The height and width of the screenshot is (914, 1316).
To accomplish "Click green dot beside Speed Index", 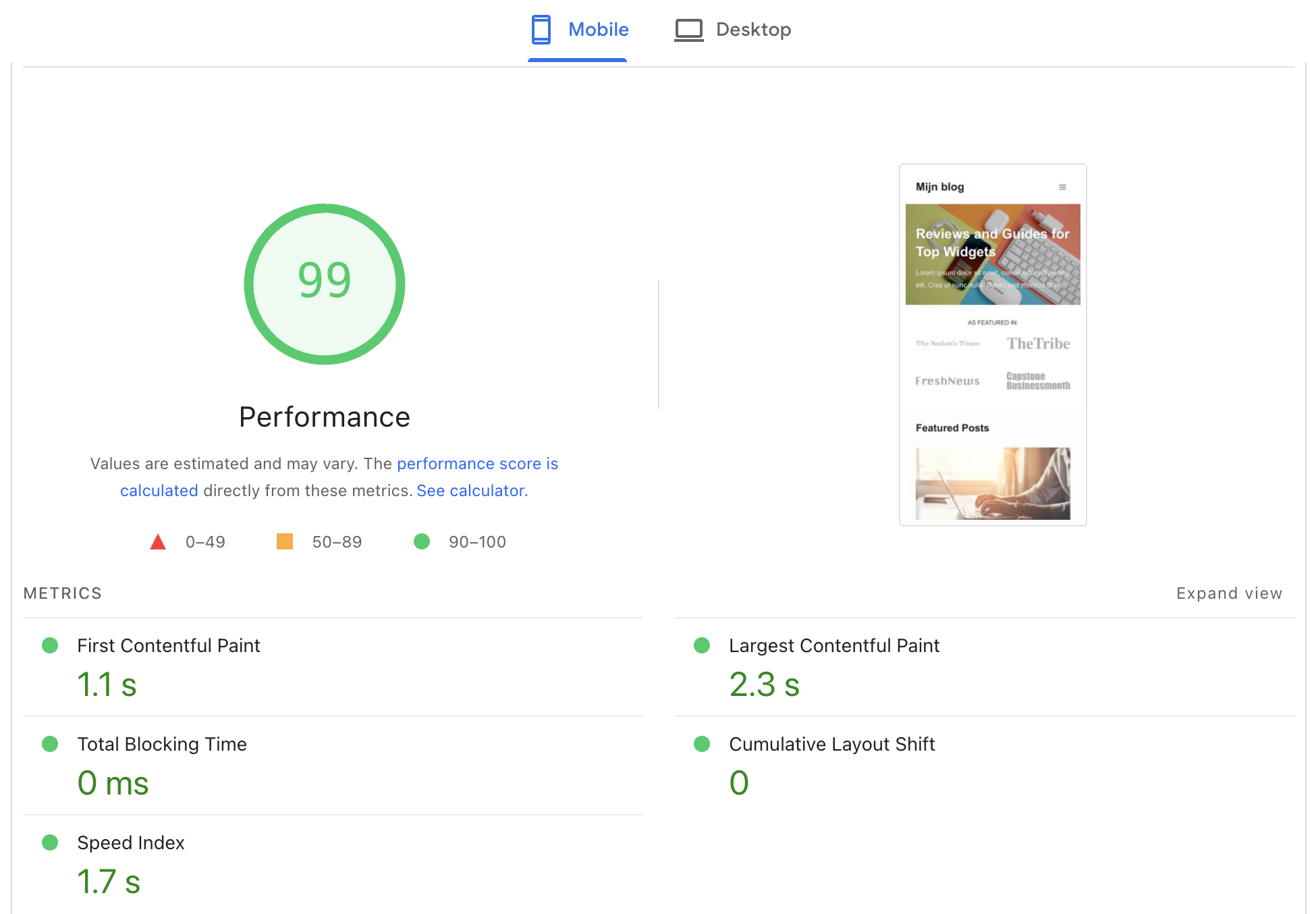I will tap(50, 842).
